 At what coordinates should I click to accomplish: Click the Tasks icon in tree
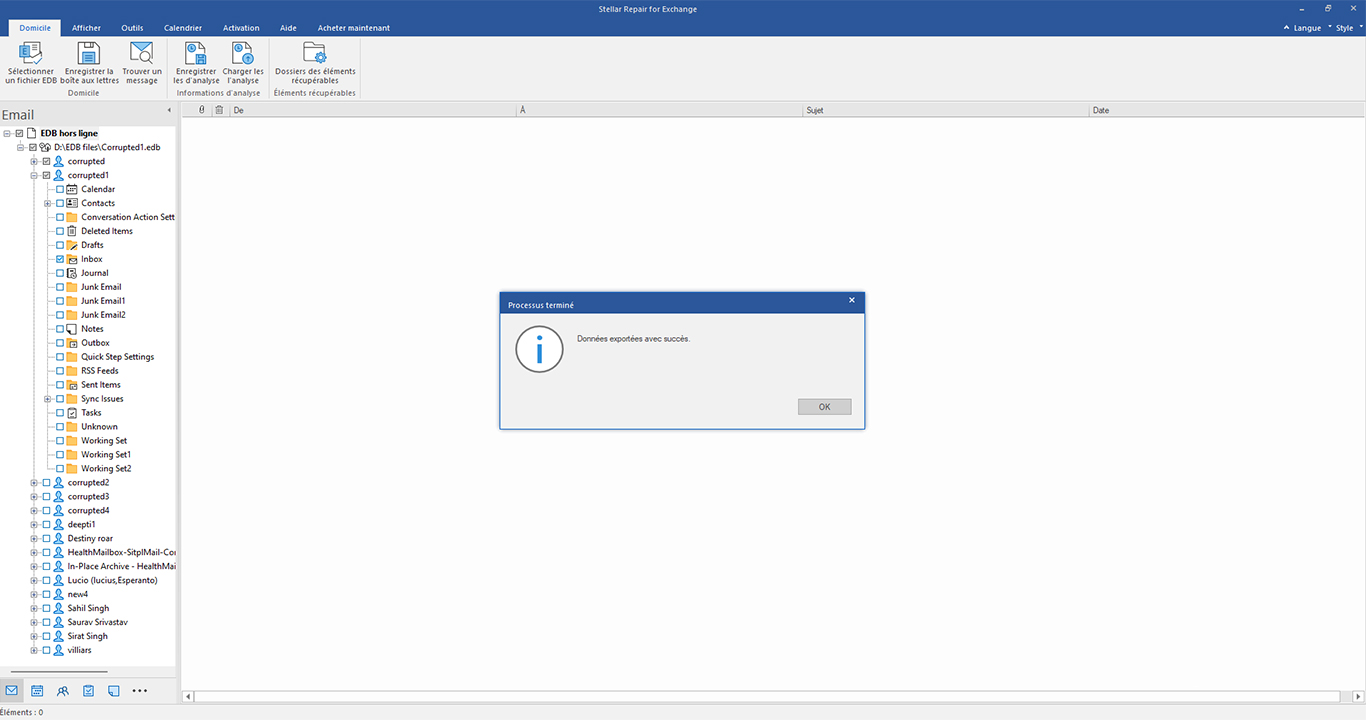(x=72, y=413)
